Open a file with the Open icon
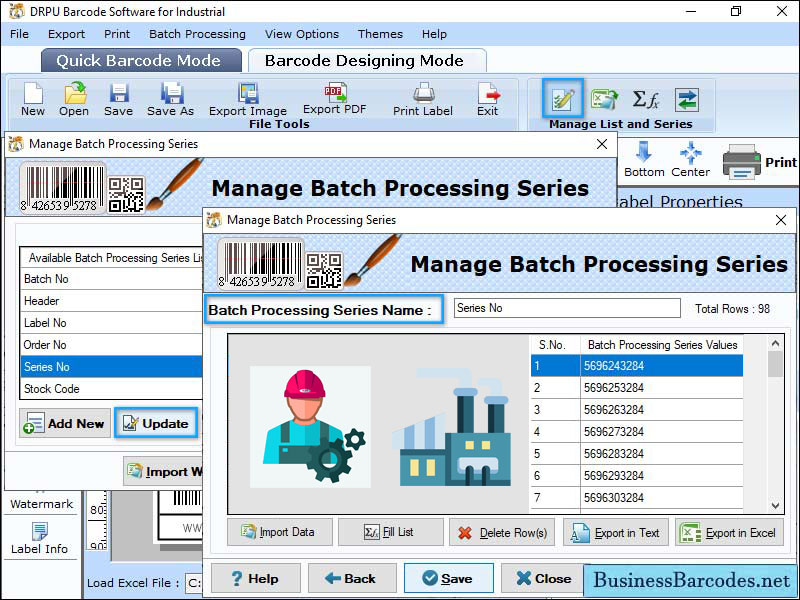The width and height of the screenshot is (800, 600). pyautogui.click(x=74, y=99)
